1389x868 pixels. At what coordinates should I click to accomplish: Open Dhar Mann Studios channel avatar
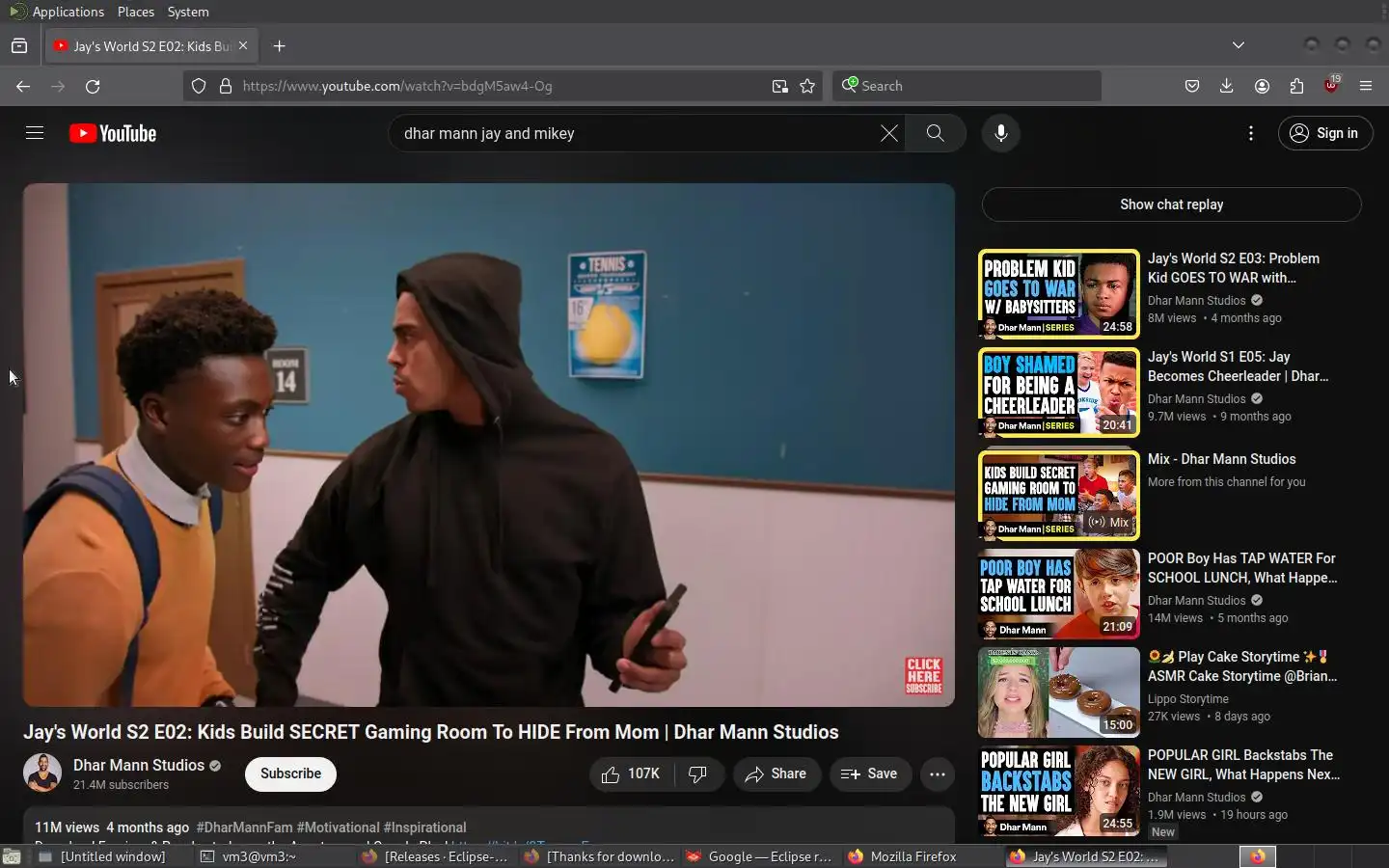click(42, 773)
